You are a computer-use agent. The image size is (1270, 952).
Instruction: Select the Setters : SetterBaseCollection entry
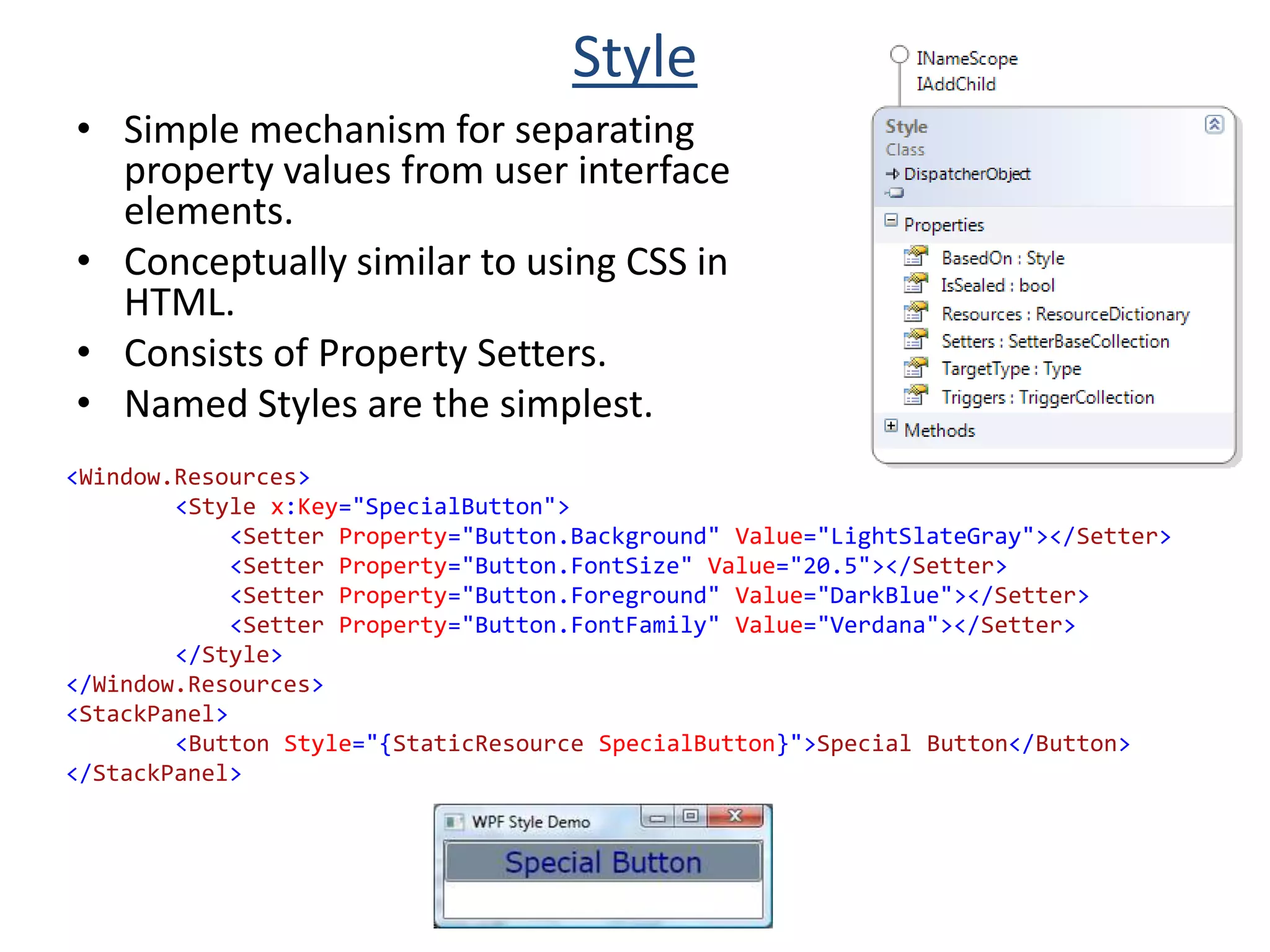[x=1055, y=342]
